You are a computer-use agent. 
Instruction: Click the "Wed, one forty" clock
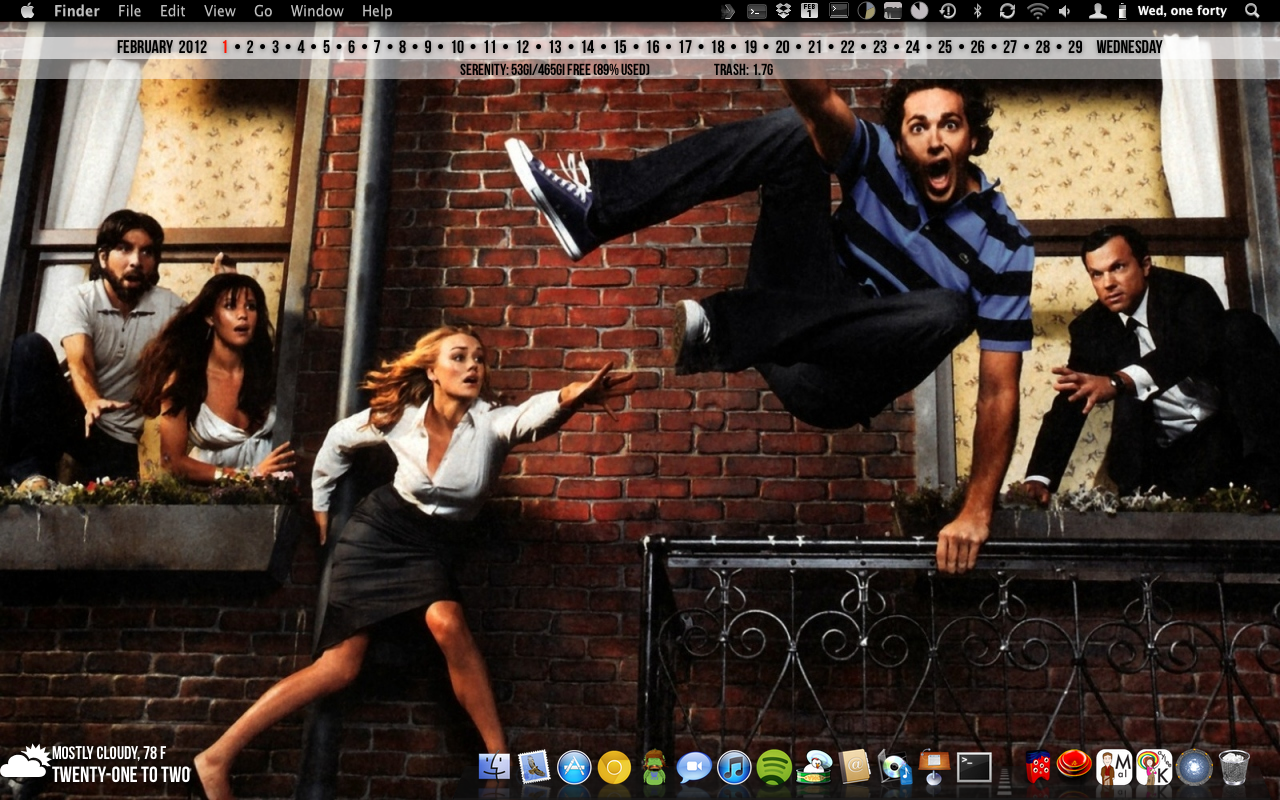pos(1182,11)
